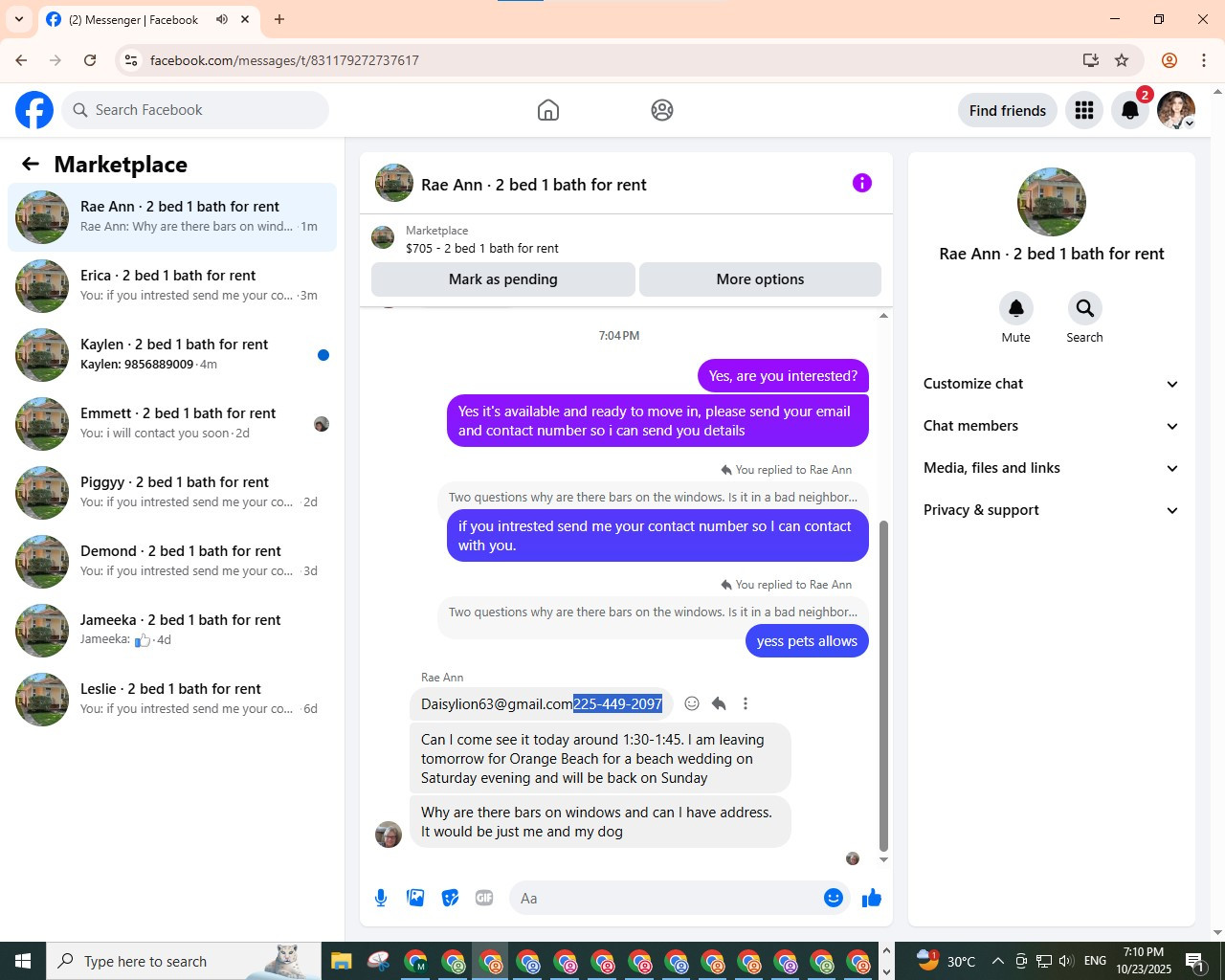Send a thumbs-up like
The height and width of the screenshot is (980, 1225).
(x=872, y=898)
